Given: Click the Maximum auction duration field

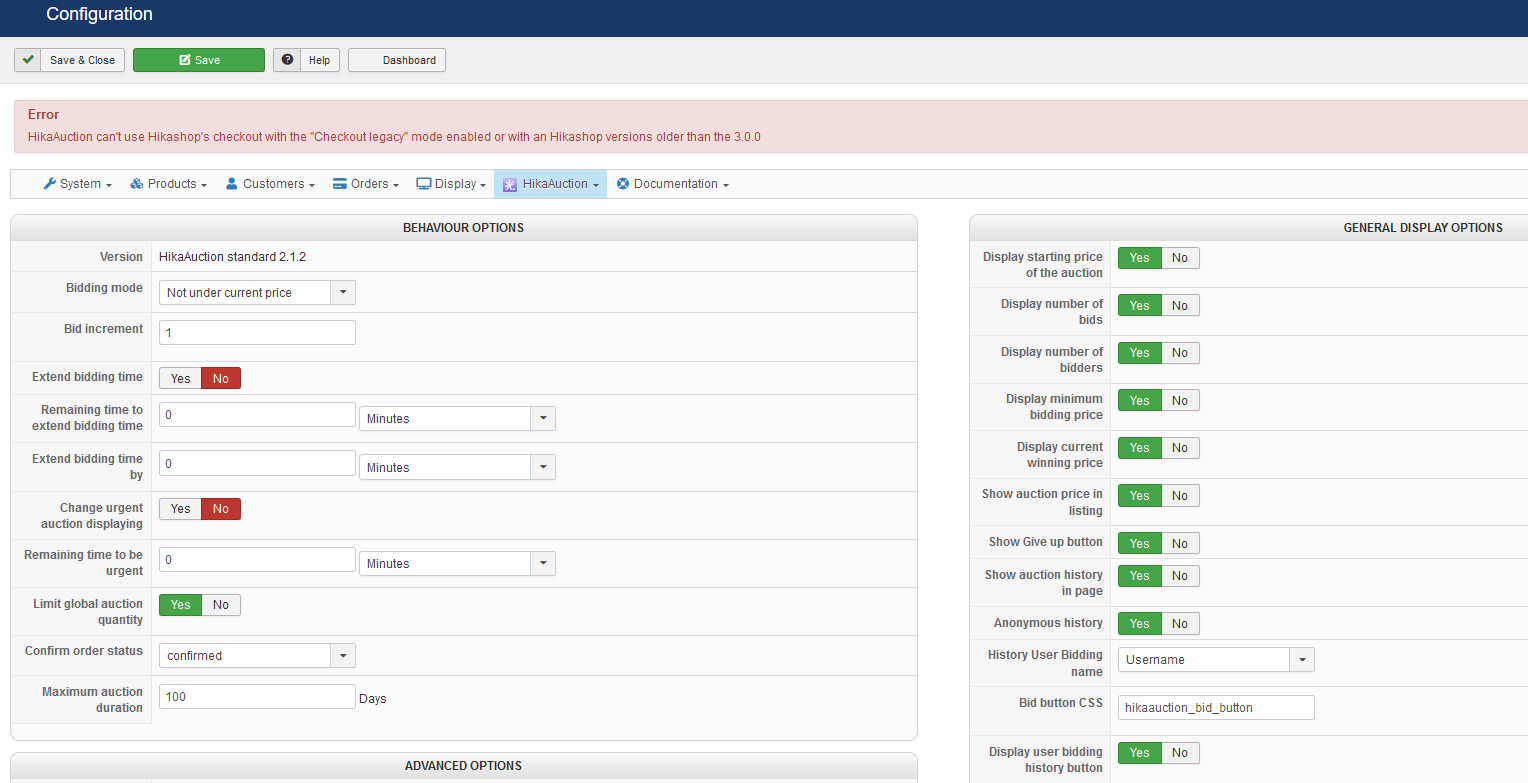Looking at the screenshot, I should tap(257, 696).
